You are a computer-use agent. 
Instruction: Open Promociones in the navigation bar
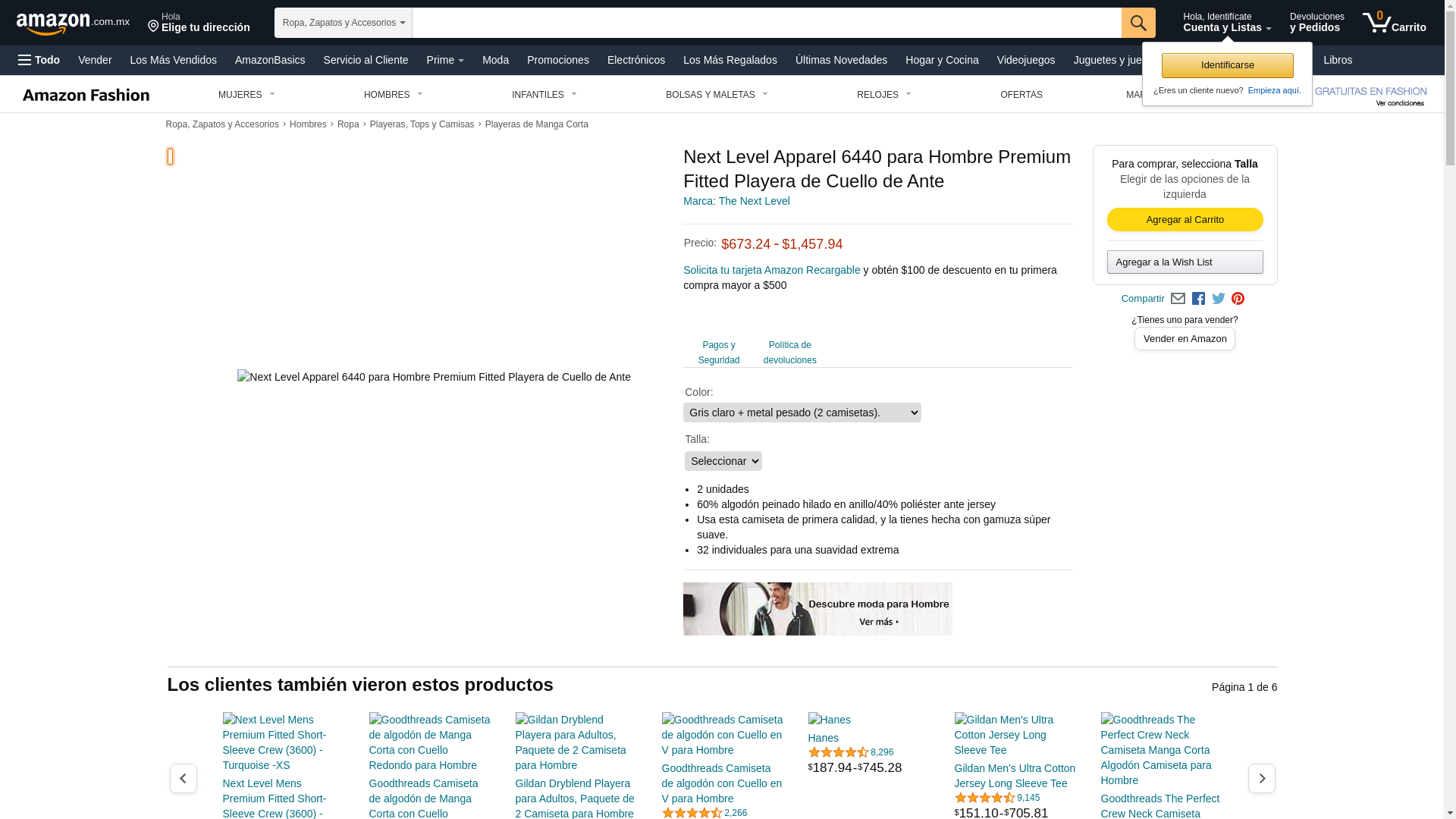[x=557, y=60]
